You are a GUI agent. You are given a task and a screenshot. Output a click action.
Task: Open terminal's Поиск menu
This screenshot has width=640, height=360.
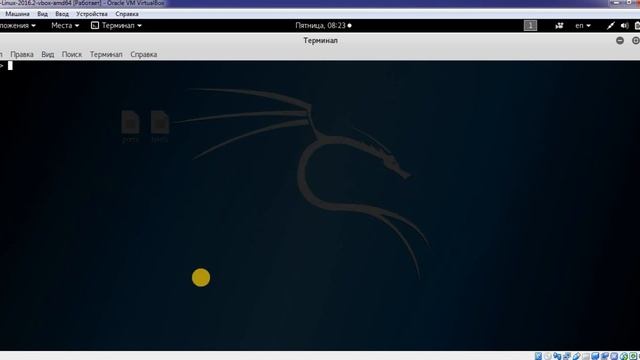72,54
